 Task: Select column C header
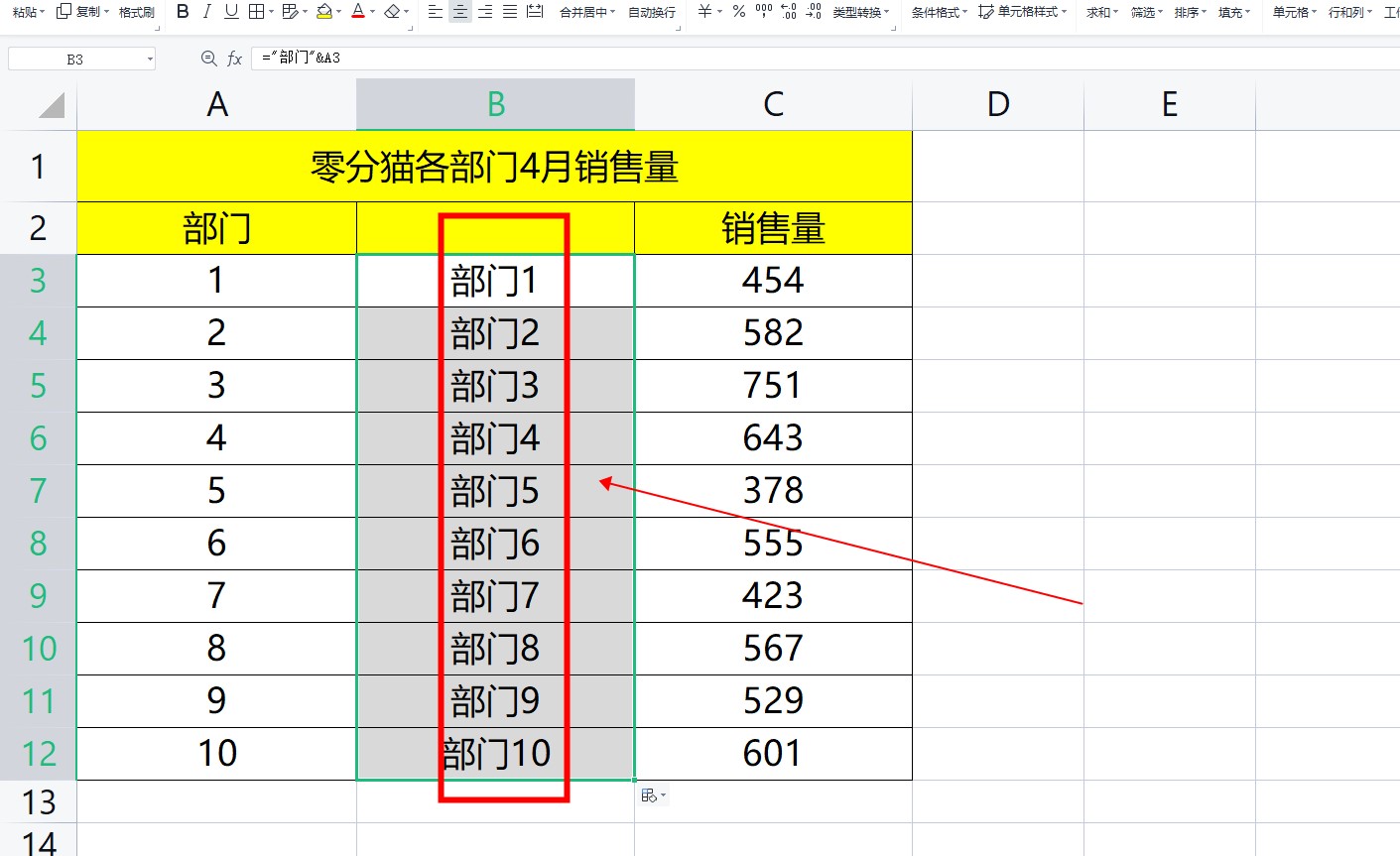click(x=773, y=104)
